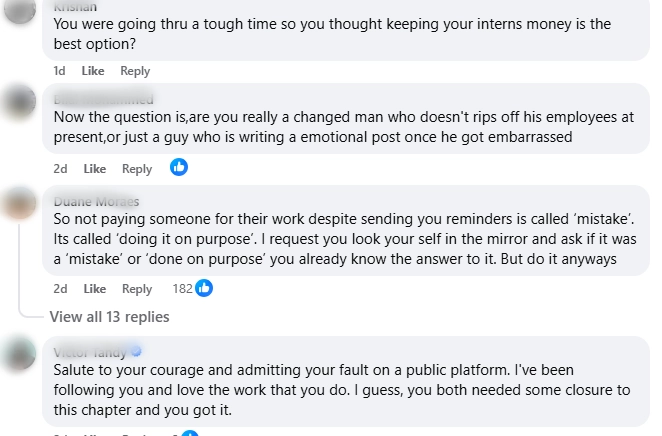Reply to the 'tough time' comment
The width and height of the screenshot is (662, 436).
[x=135, y=71]
